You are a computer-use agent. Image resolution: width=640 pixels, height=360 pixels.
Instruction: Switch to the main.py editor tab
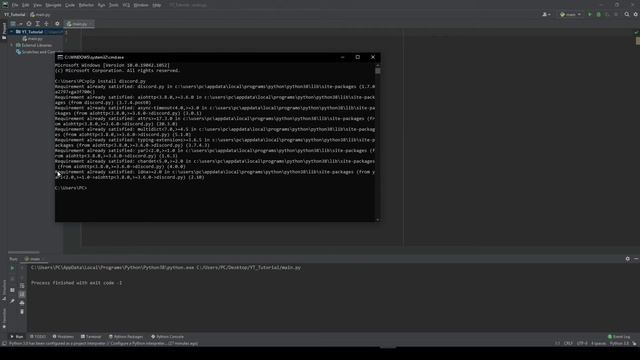(x=79, y=24)
